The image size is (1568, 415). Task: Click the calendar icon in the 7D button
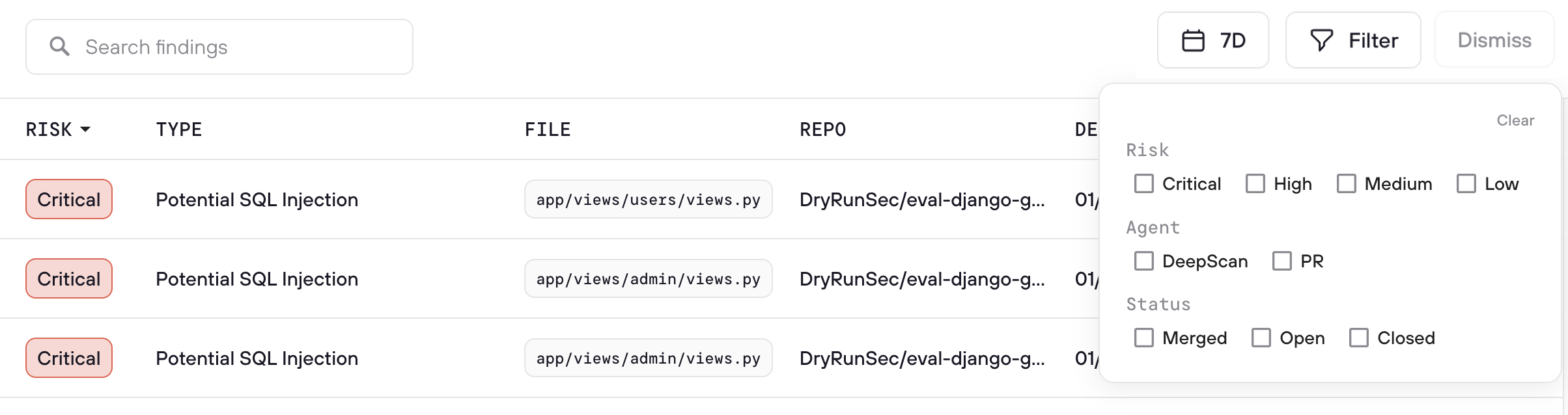[1193, 40]
